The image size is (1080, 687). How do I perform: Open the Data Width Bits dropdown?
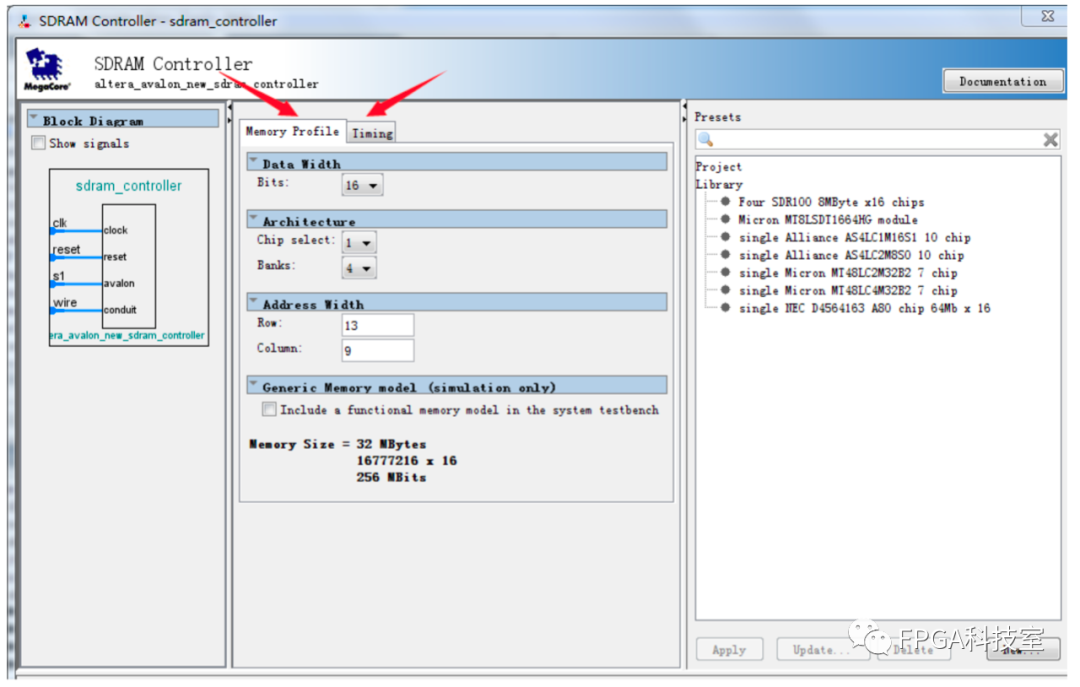tap(362, 185)
